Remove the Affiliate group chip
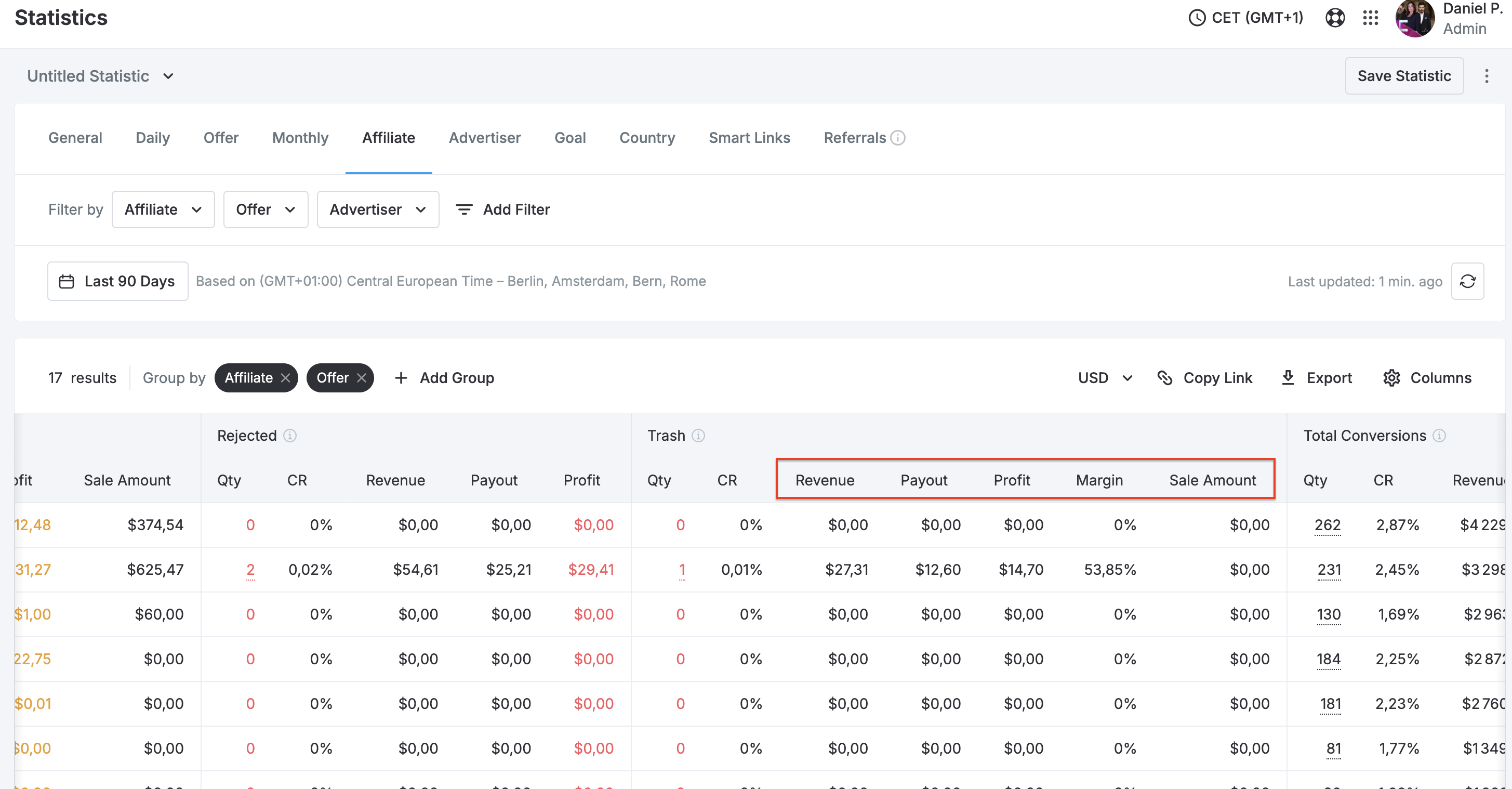1512x789 pixels. (x=286, y=377)
